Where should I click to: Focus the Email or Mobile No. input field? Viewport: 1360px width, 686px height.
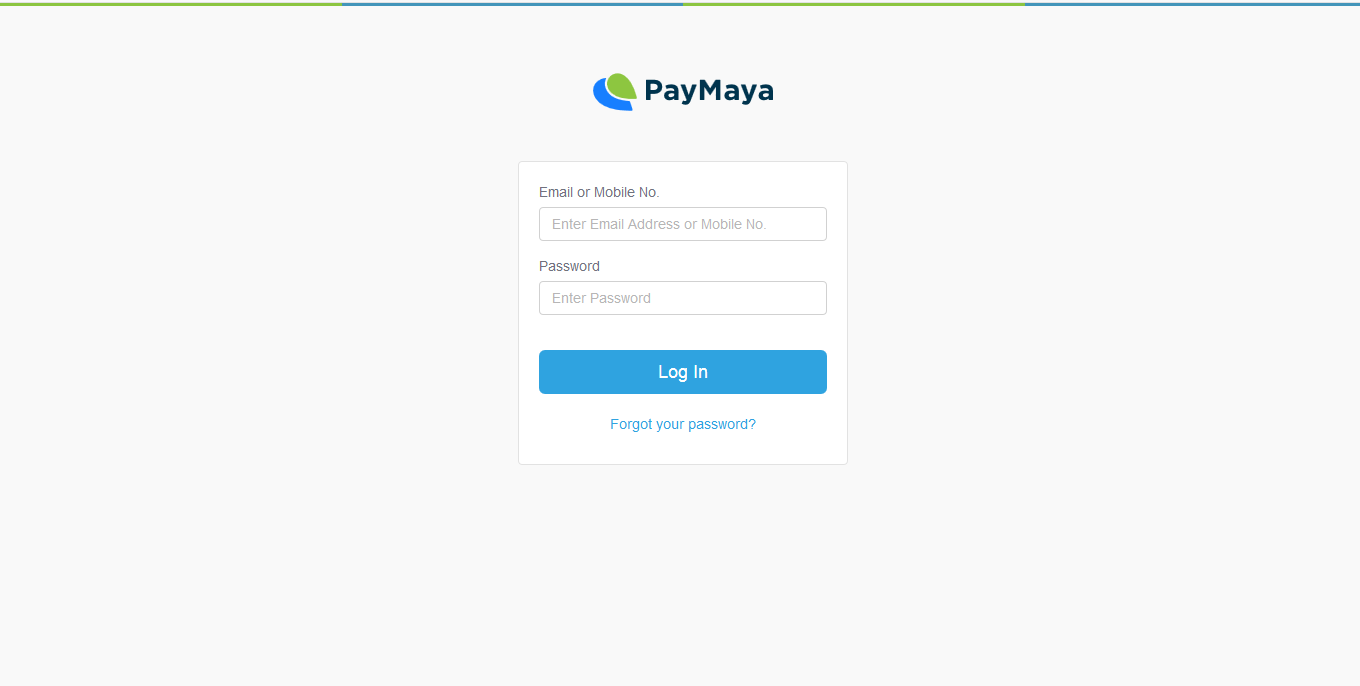tap(683, 224)
